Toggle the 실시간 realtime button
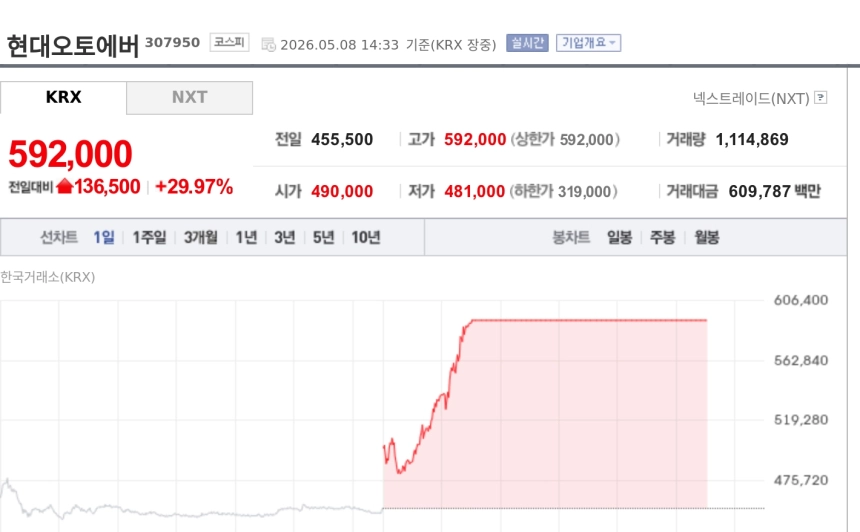This screenshot has width=860, height=532. coord(527,43)
